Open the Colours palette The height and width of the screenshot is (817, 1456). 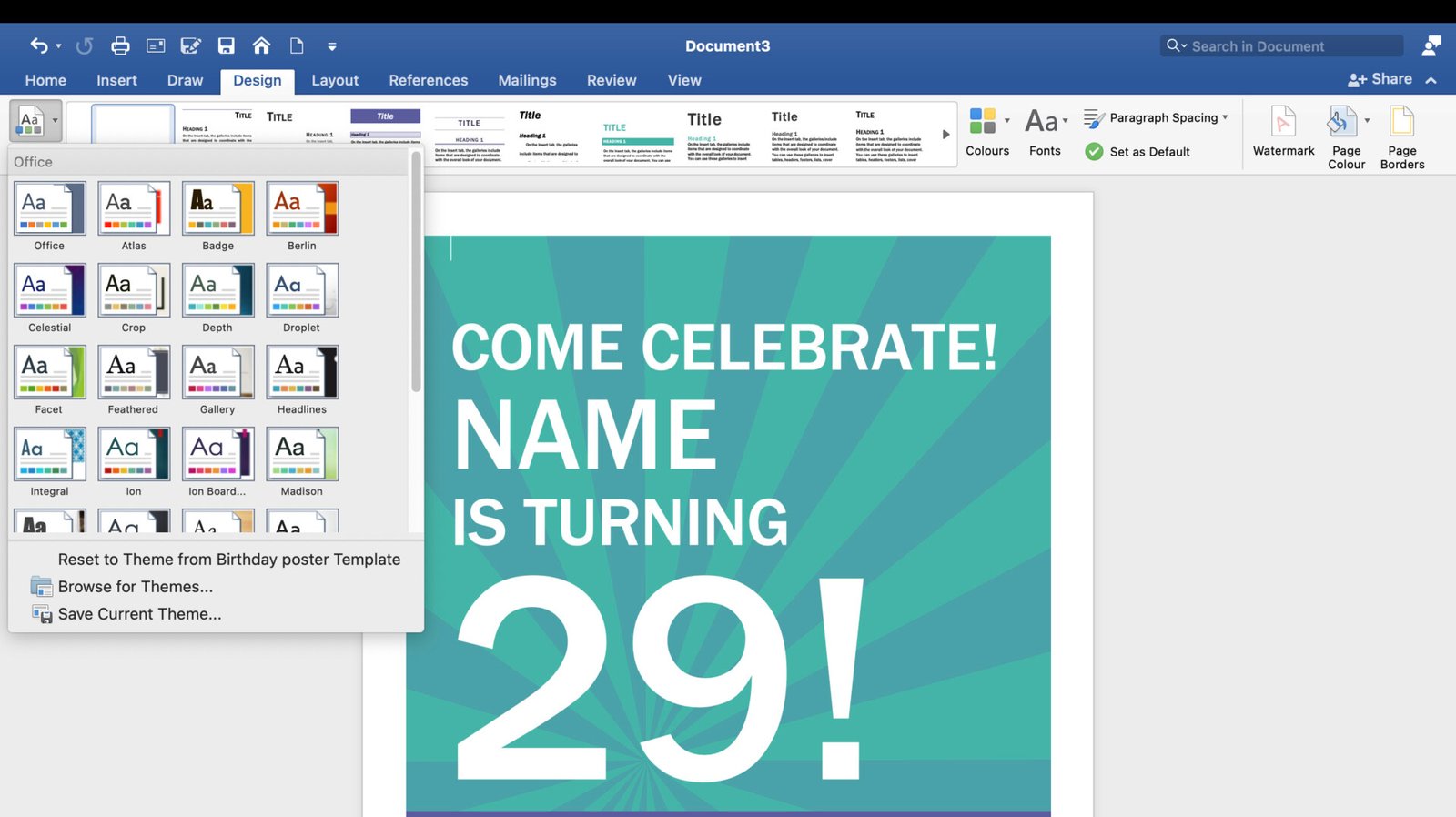(987, 132)
